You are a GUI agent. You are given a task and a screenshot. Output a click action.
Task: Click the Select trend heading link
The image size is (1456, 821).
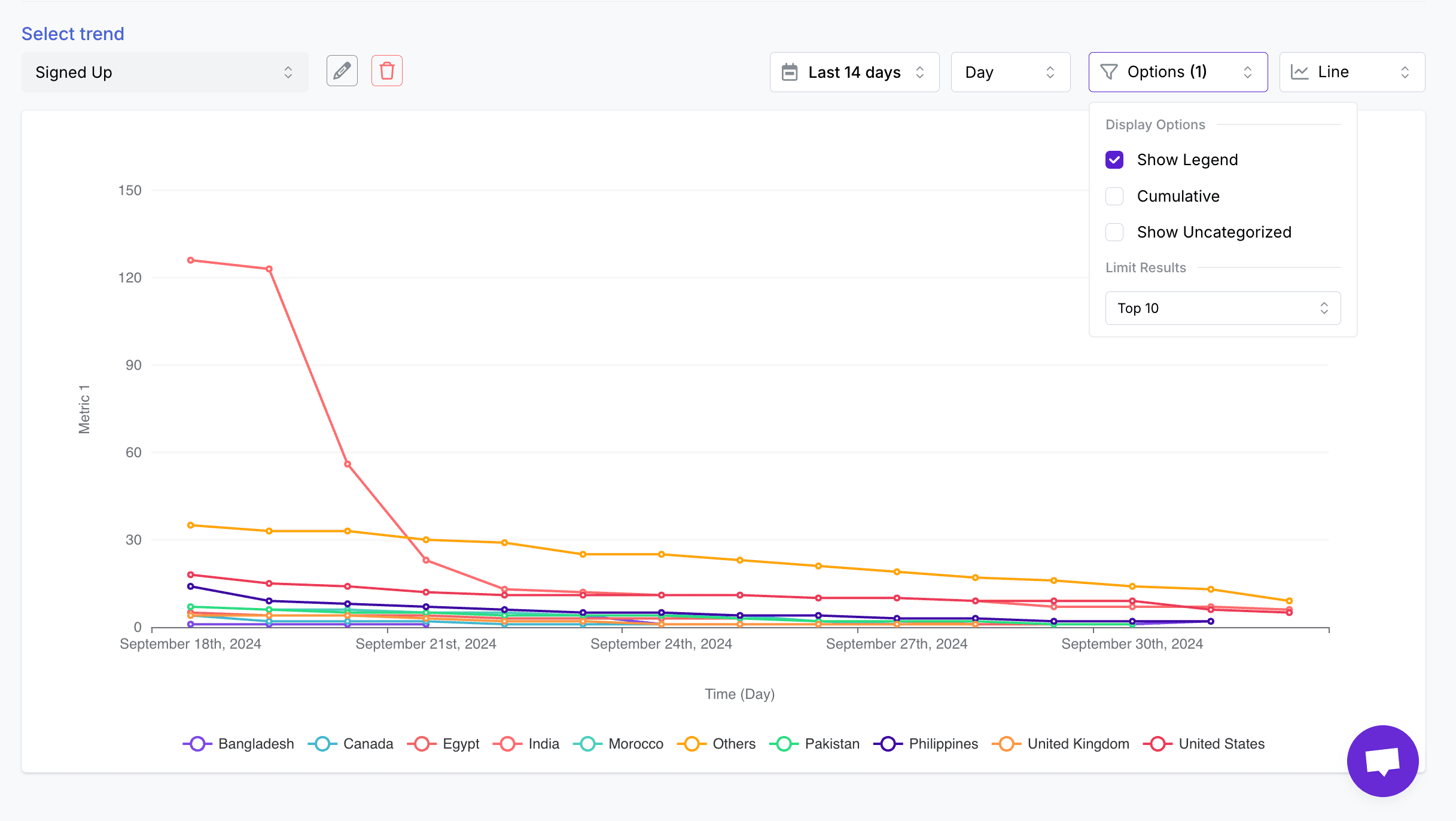pyautogui.click(x=73, y=34)
